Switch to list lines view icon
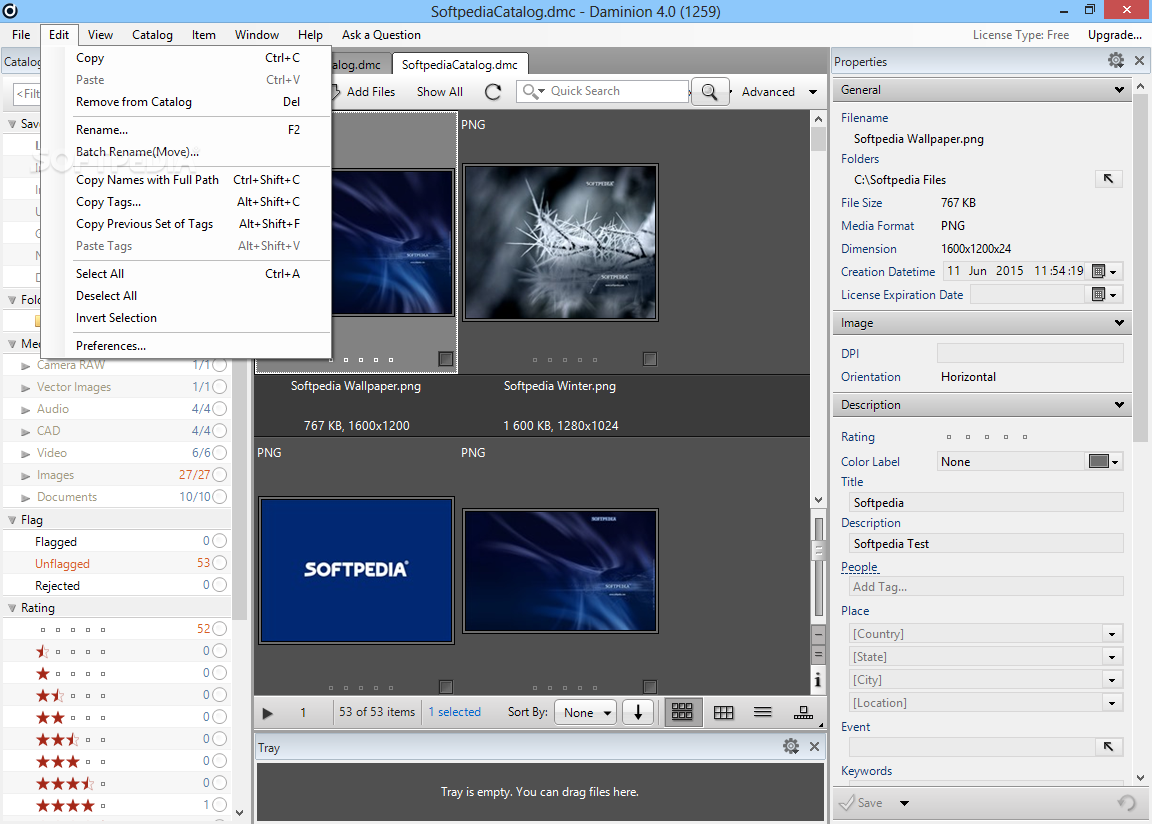Image resolution: width=1152 pixels, height=824 pixels. (763, 712)
